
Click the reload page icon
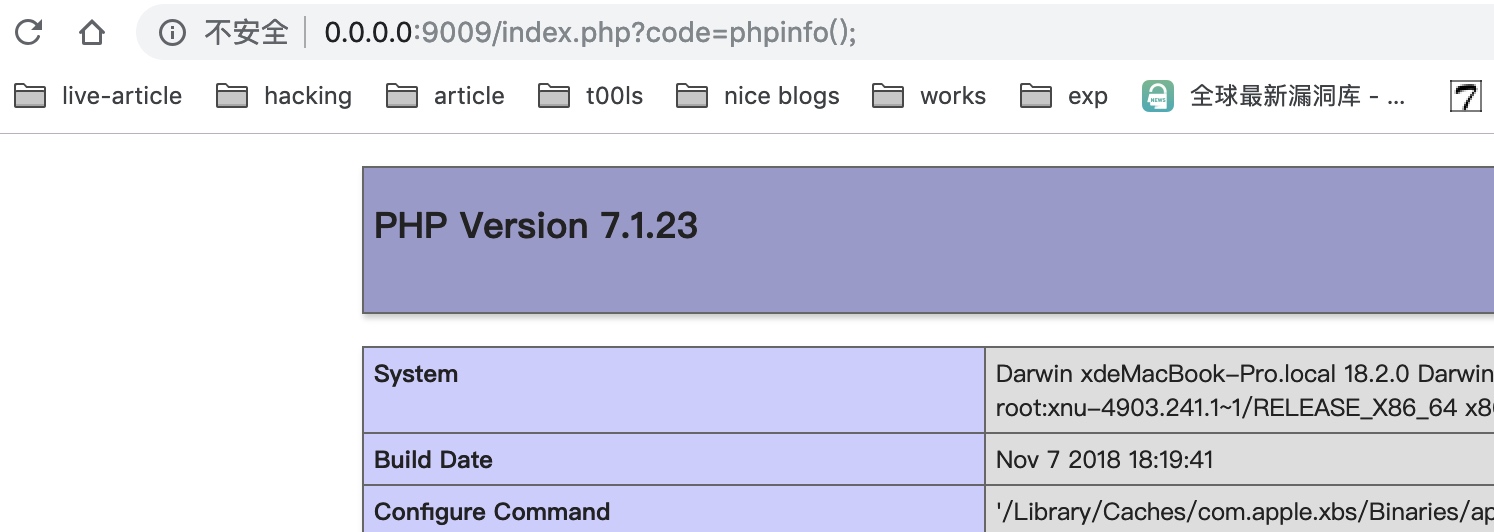[28, 33]
